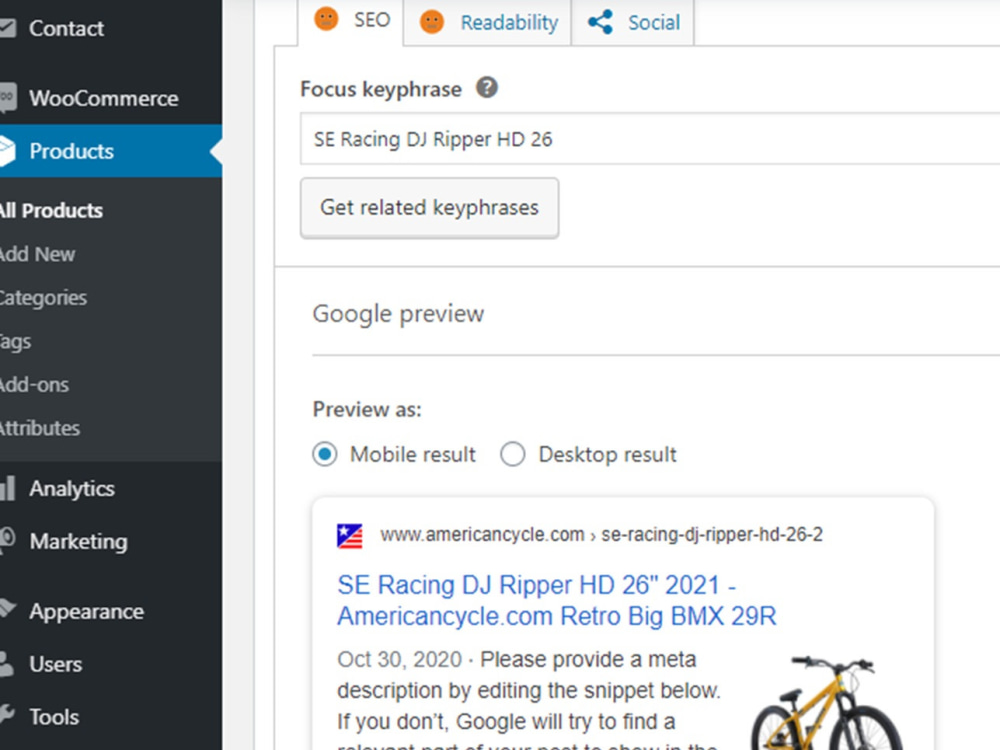1000x750 pixels.
Task: Click the Products box icon
Action: click(x=6, y=151)
